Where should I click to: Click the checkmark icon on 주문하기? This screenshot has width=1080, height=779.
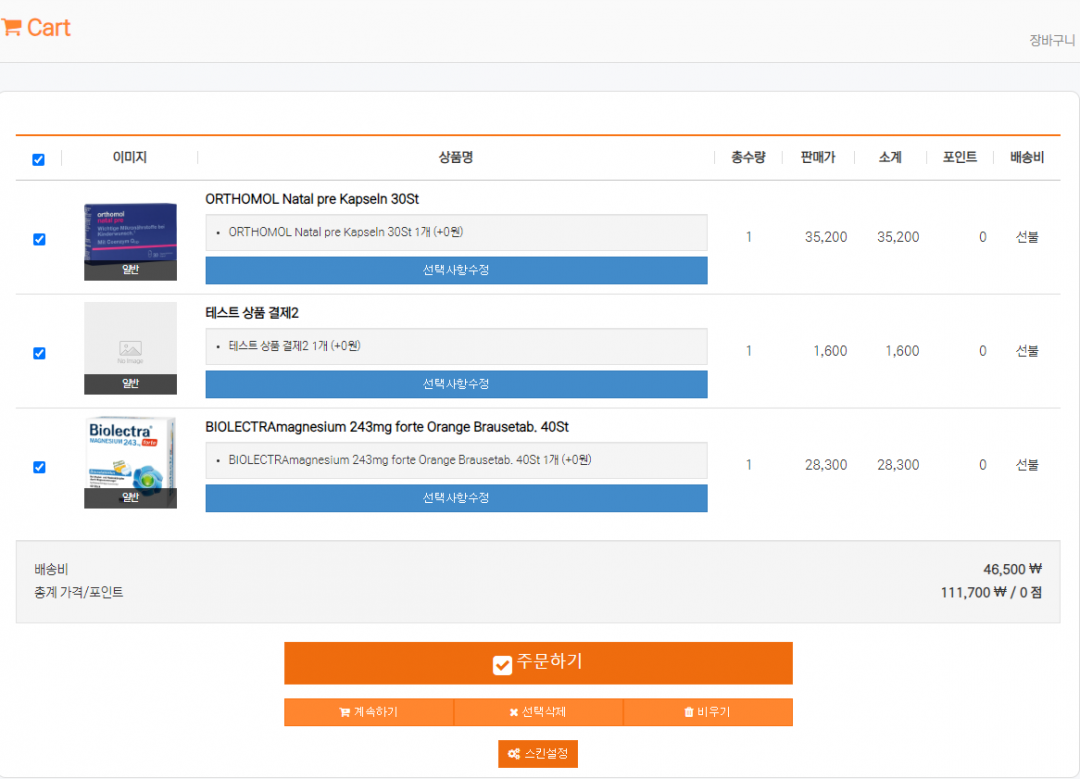point(502,665)
